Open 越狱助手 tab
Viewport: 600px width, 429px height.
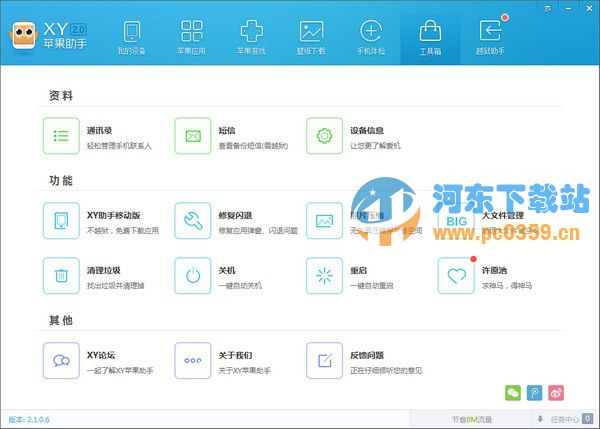[x=491, y=38]
